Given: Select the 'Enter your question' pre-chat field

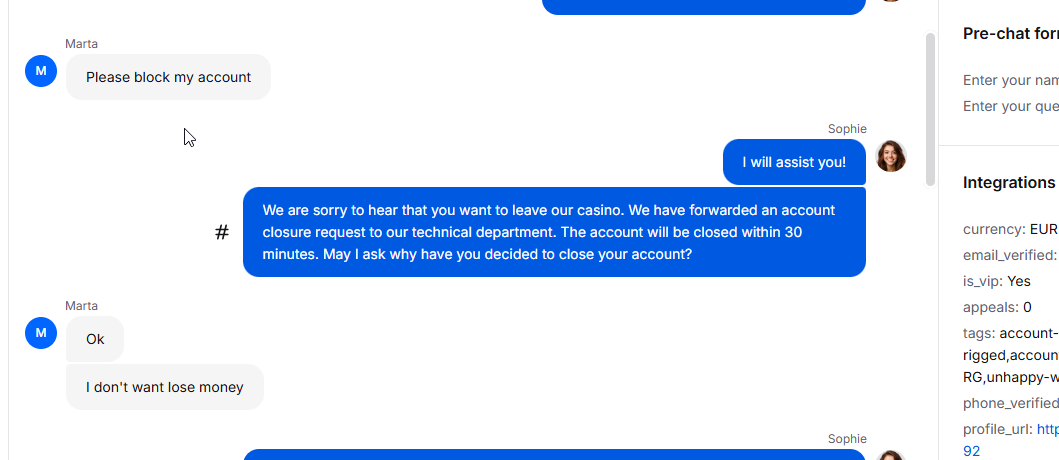Looking at the screenshot, I should point(1010,106).
